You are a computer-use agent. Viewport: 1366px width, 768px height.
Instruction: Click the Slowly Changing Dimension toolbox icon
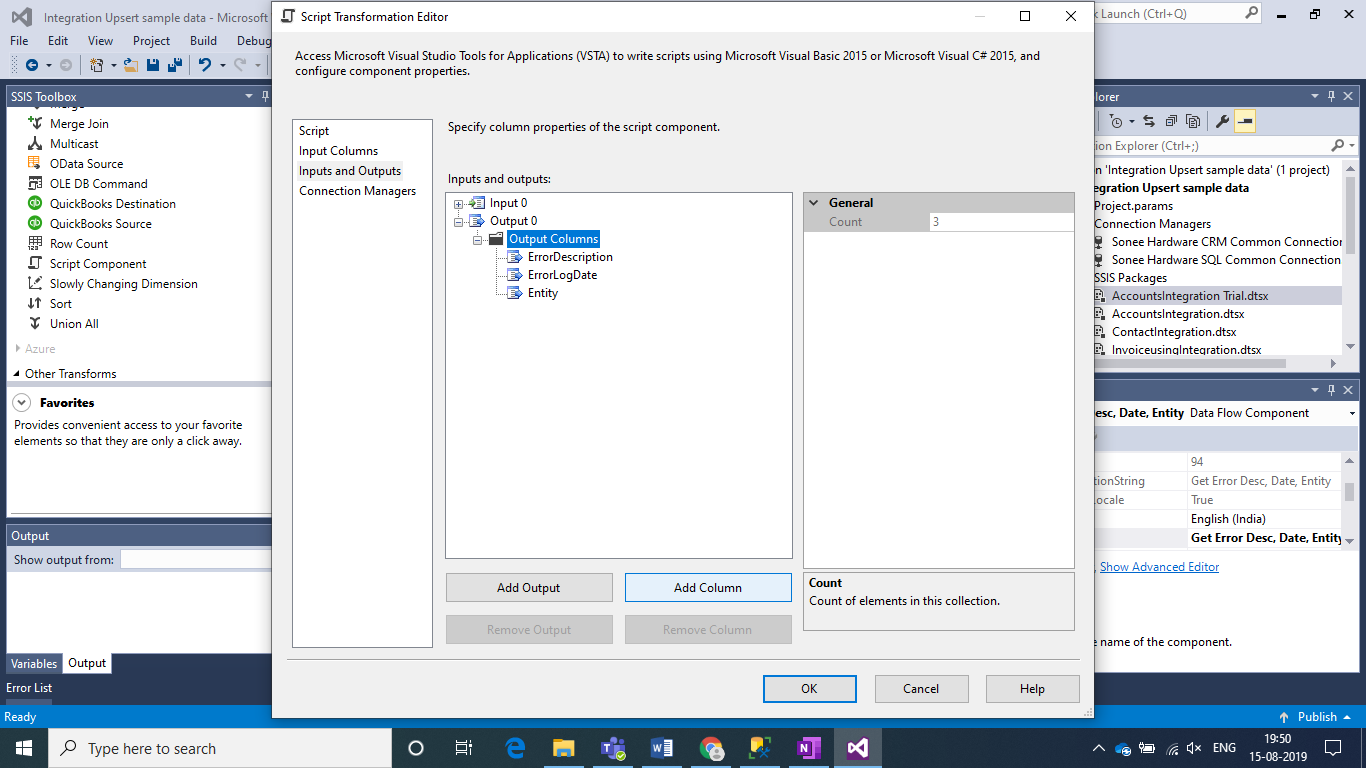[x=35, y=284]
